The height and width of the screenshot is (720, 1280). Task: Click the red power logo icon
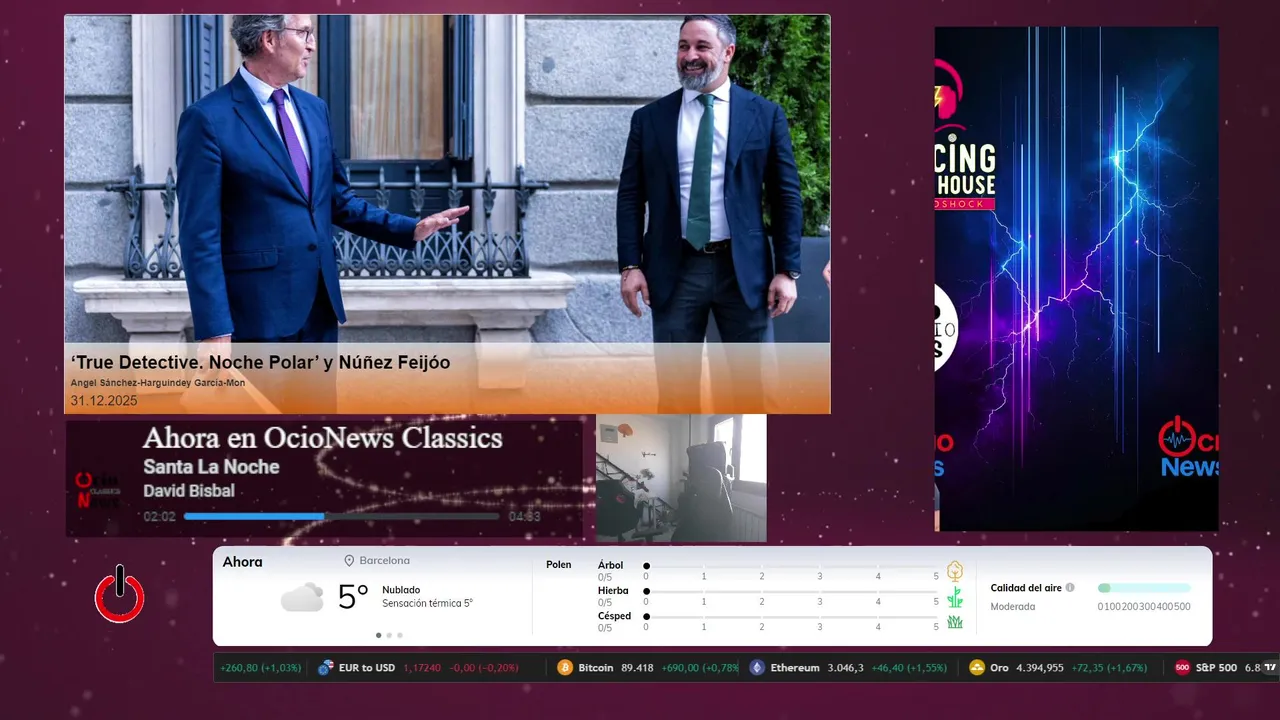pos(120,595)
